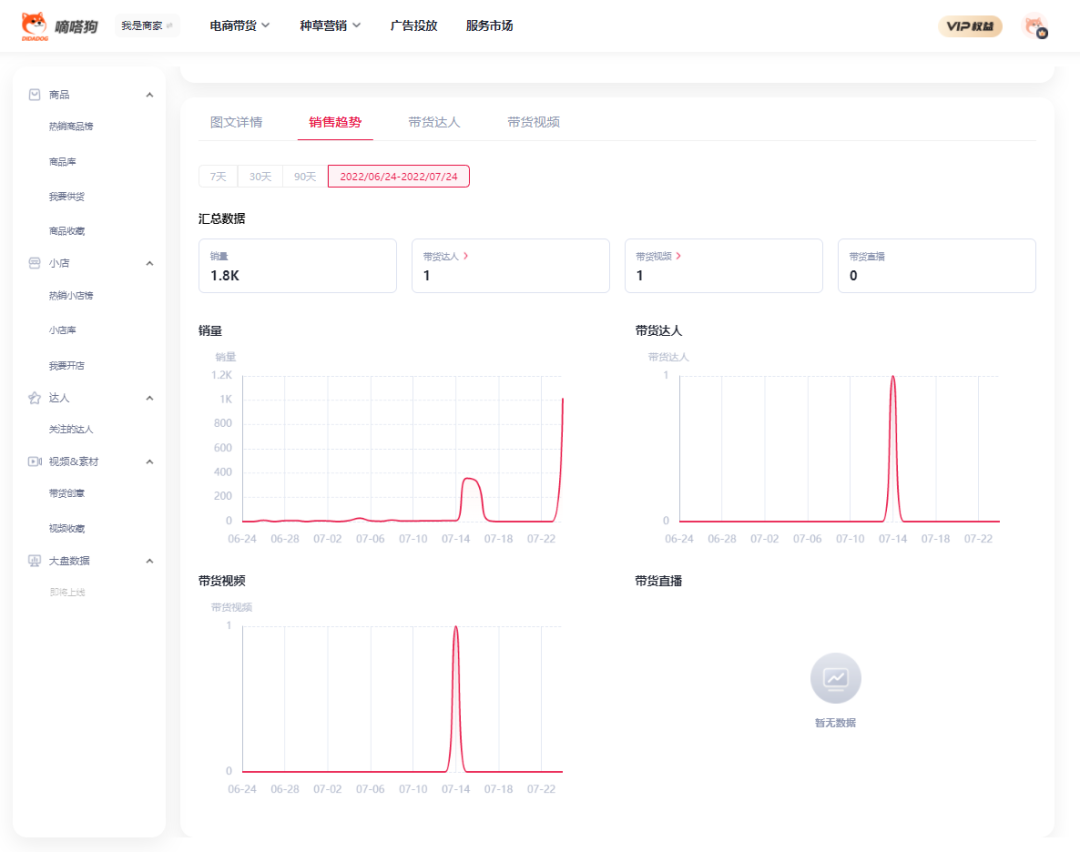Click the VIP权益 button
This screenshot has width=1080, height=852.
click(x=969, y=27)
